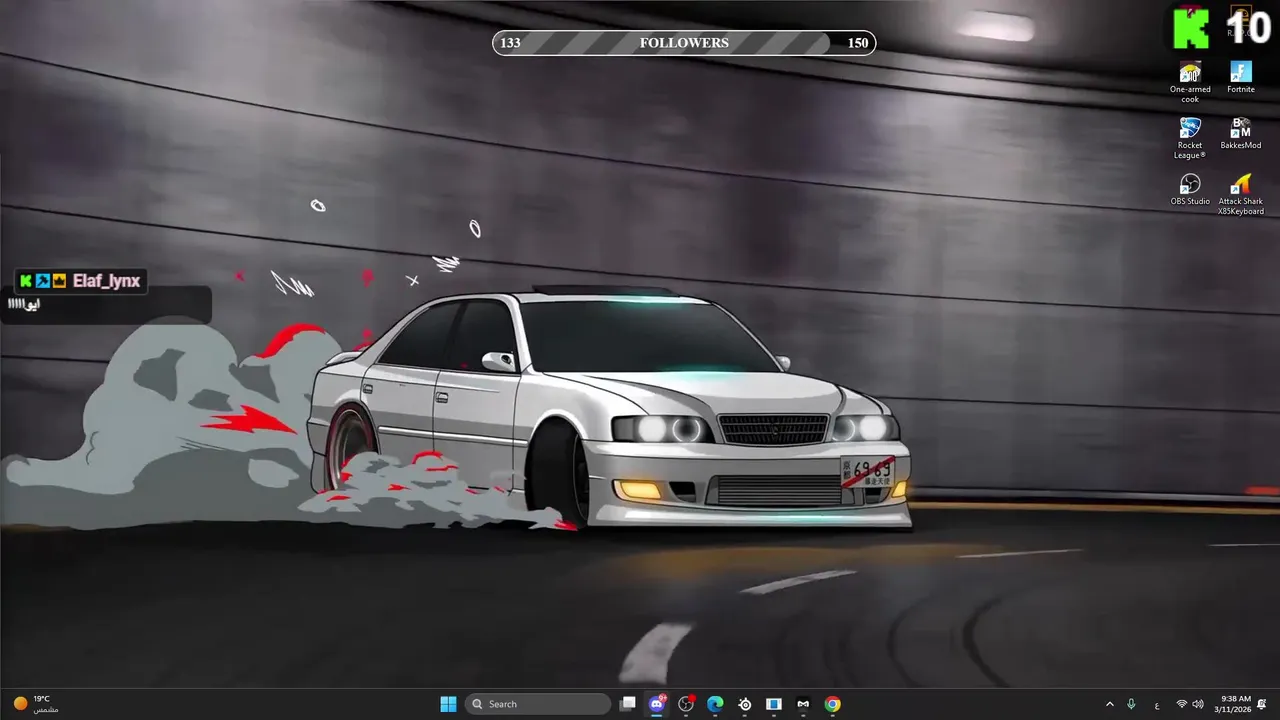The width and height of the screenshot is (1280, 720).
Task: Open the 19°C weather widget
Action: [x=36, y=704]
